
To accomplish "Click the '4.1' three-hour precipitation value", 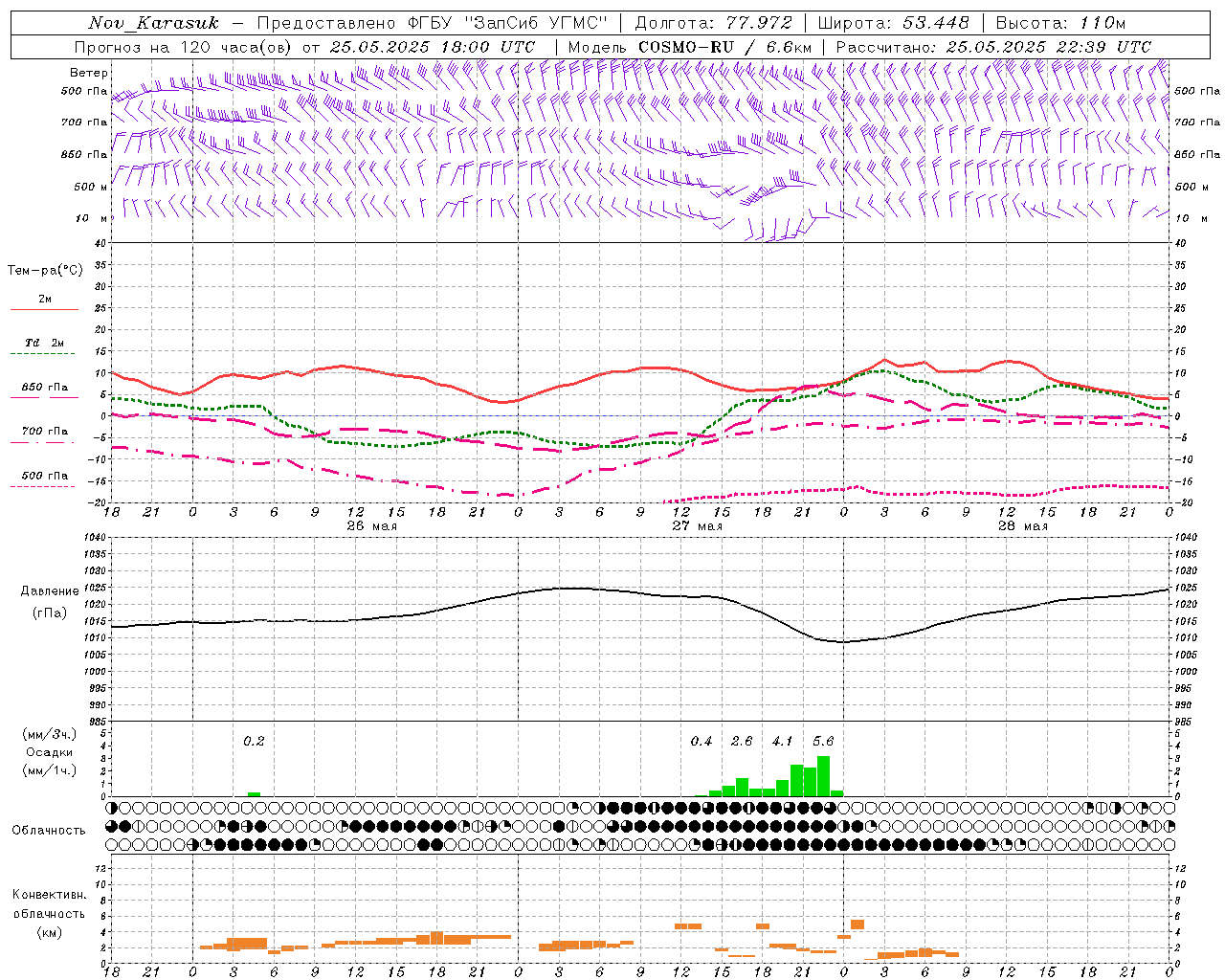I will point(783,742).
